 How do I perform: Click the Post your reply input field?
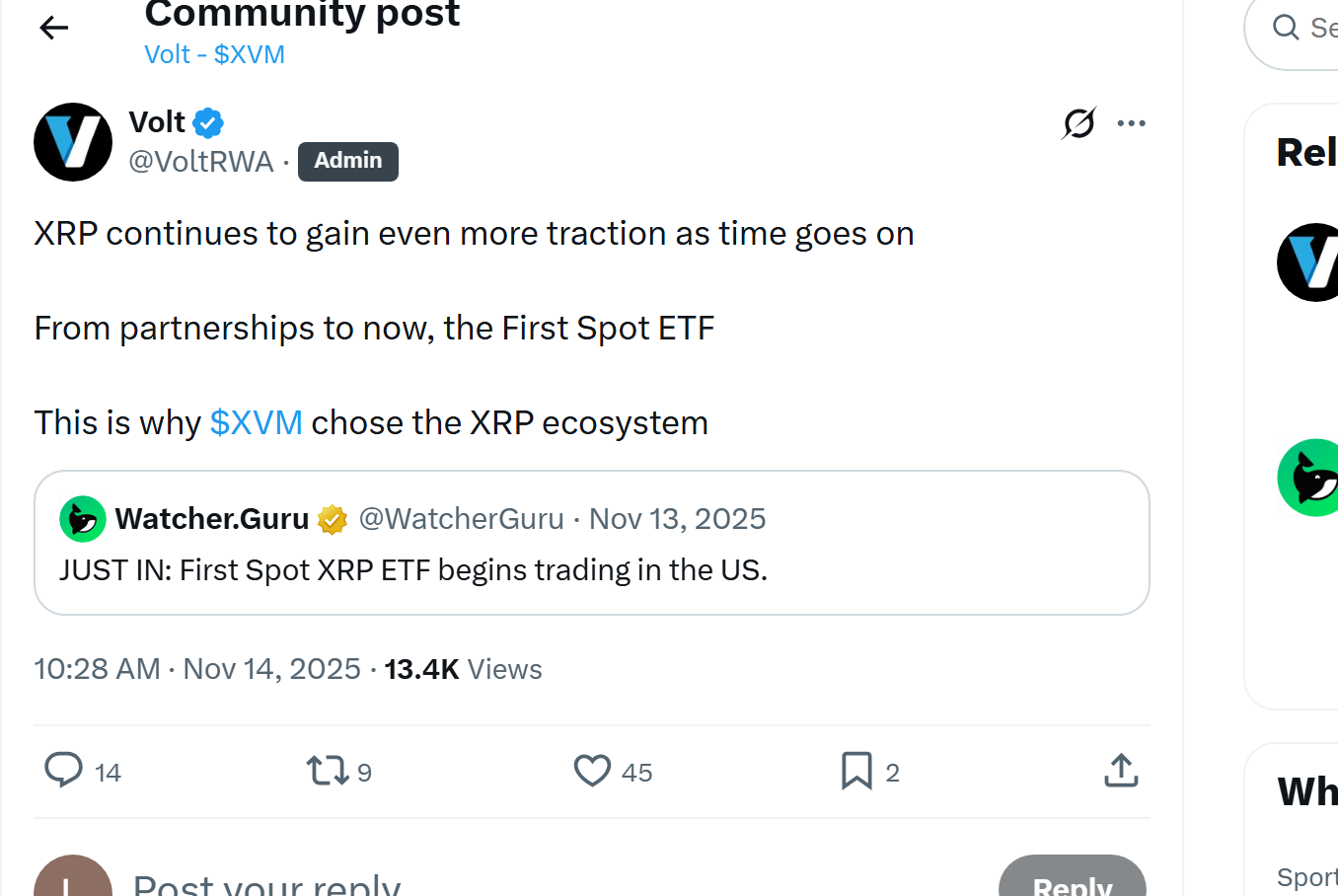coord(266,883)
